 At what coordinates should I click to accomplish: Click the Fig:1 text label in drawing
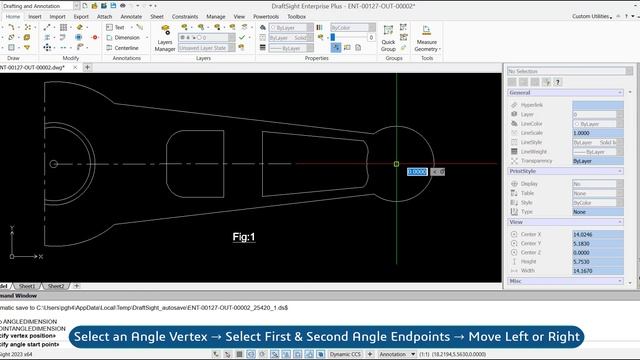point(244,237)
